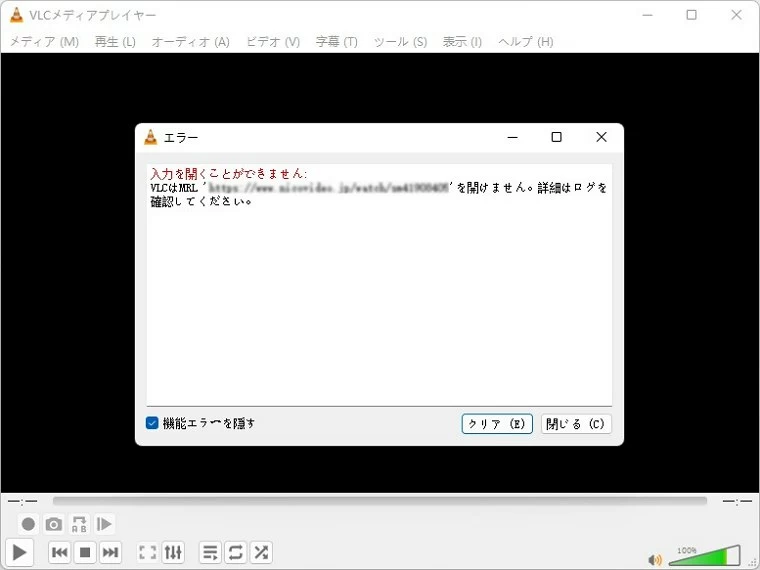Advance frame by frame icon
This screenshot has width=760, height=570.
coord(104,524)
